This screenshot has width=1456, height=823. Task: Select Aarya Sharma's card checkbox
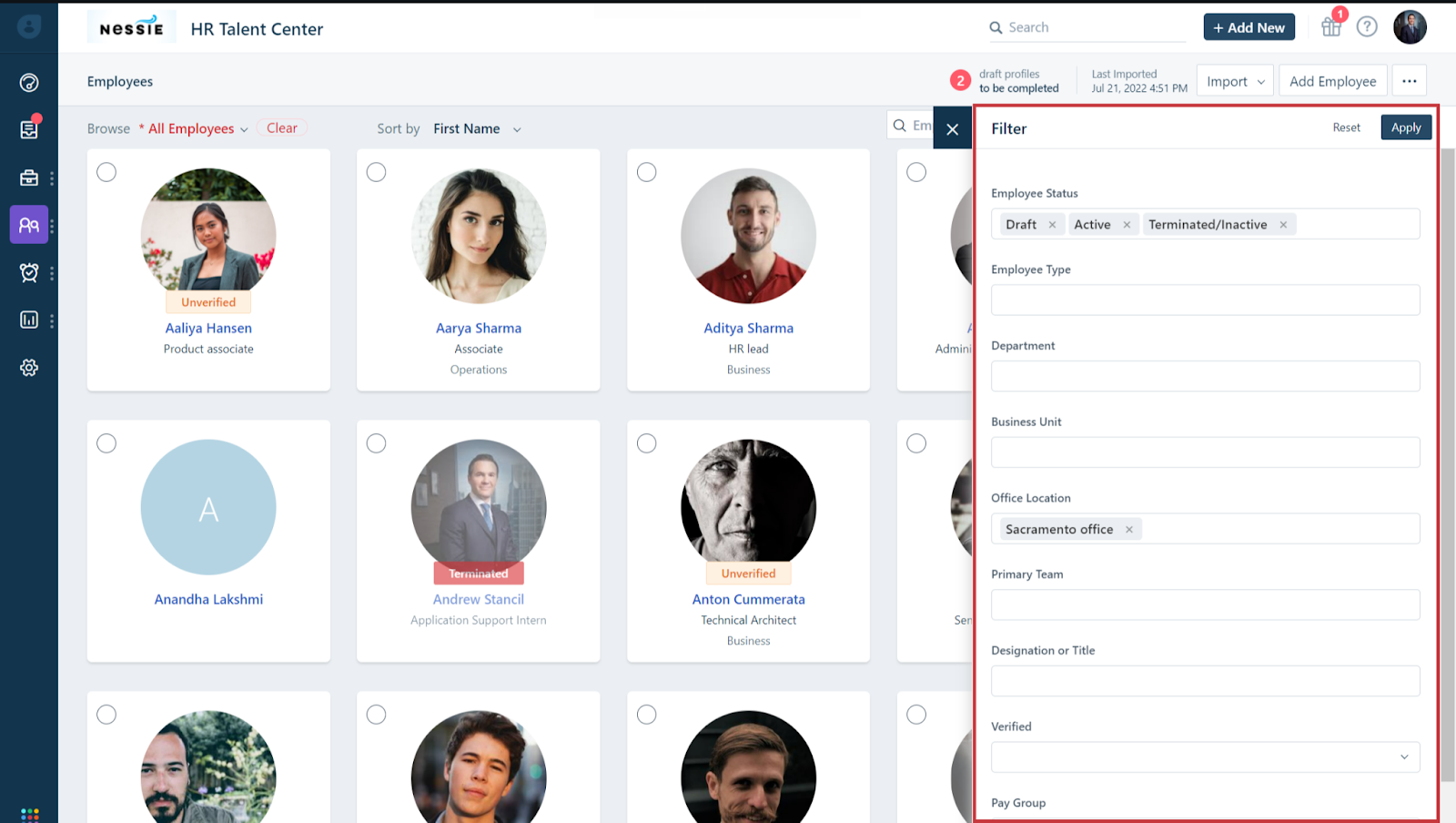[x=376, y=172]
